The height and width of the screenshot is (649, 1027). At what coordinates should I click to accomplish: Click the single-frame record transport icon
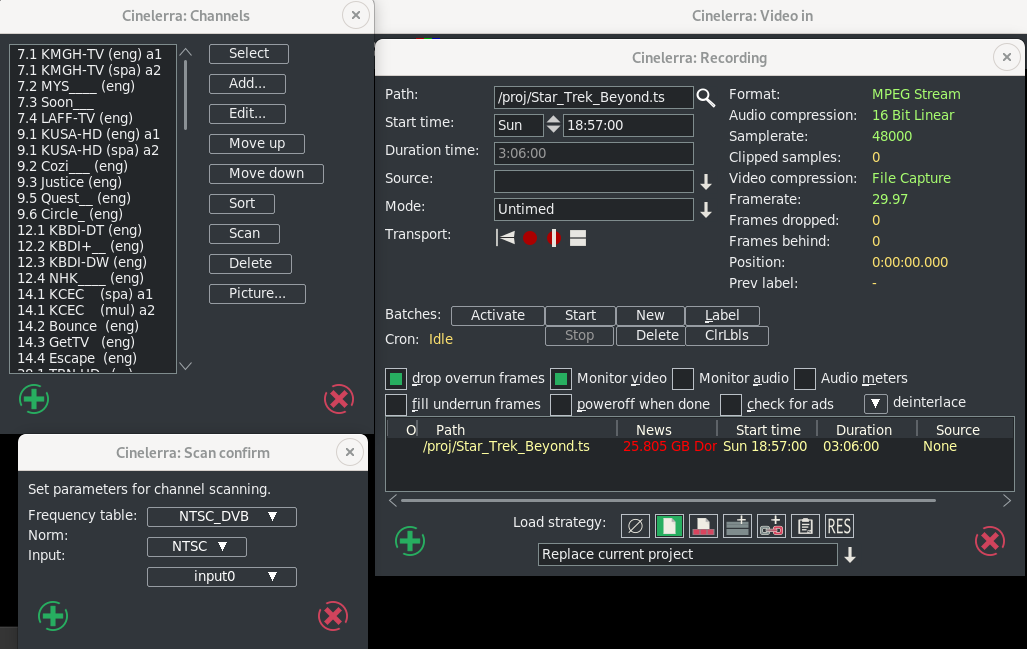[554, 238]
